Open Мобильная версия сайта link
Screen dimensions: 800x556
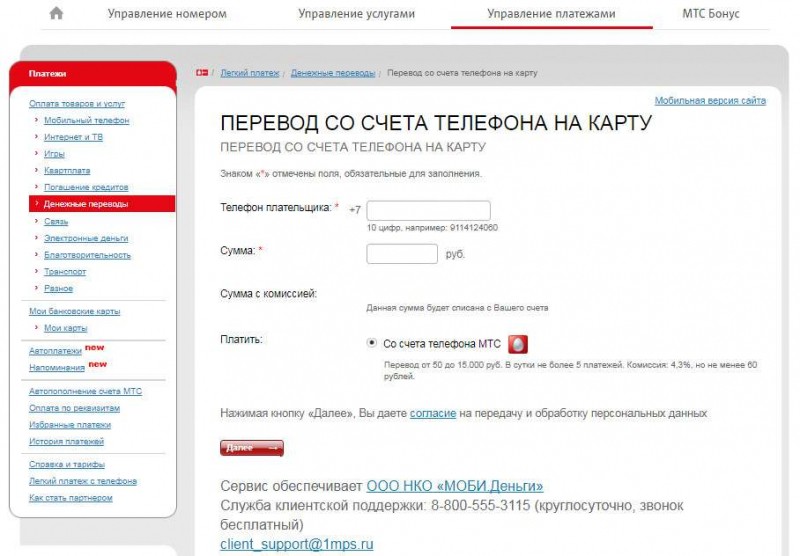point(710,100)
